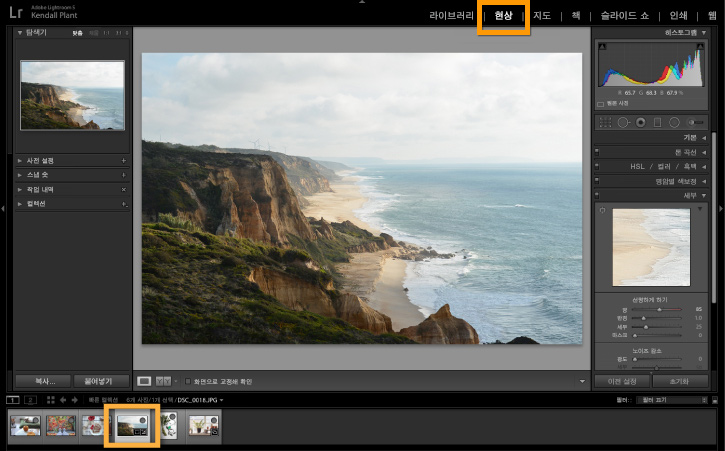Click the 붙여넣기 paste button
The image size is (725, 451).
click(101, 381)
